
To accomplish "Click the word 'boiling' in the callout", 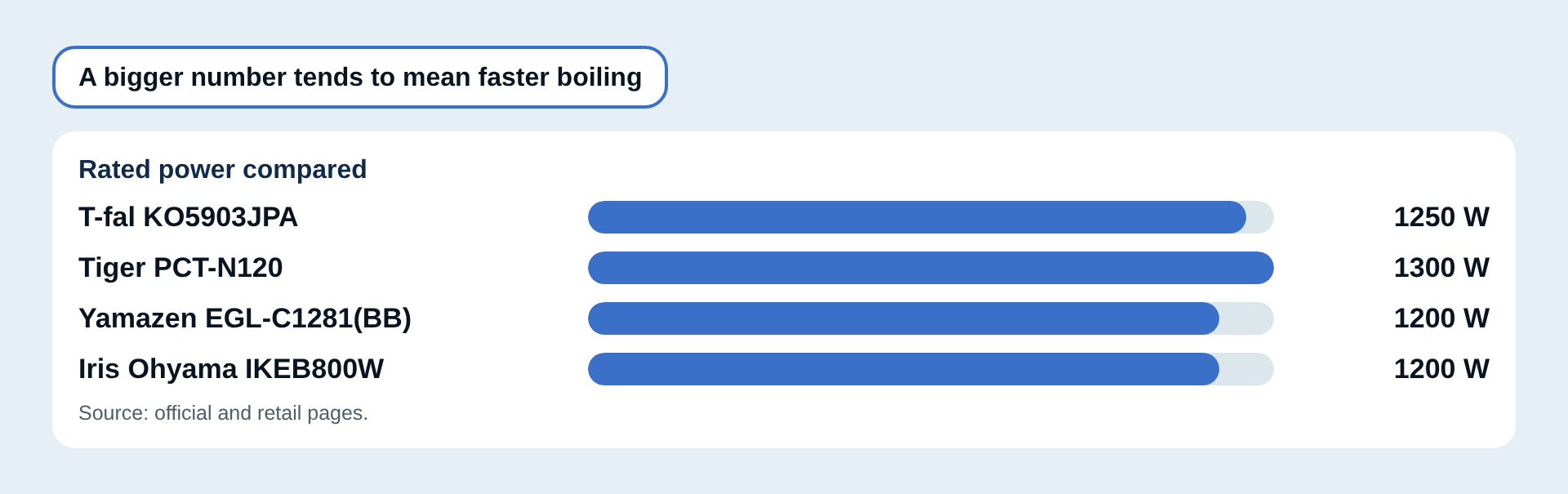I will click(x=599, y=78).
